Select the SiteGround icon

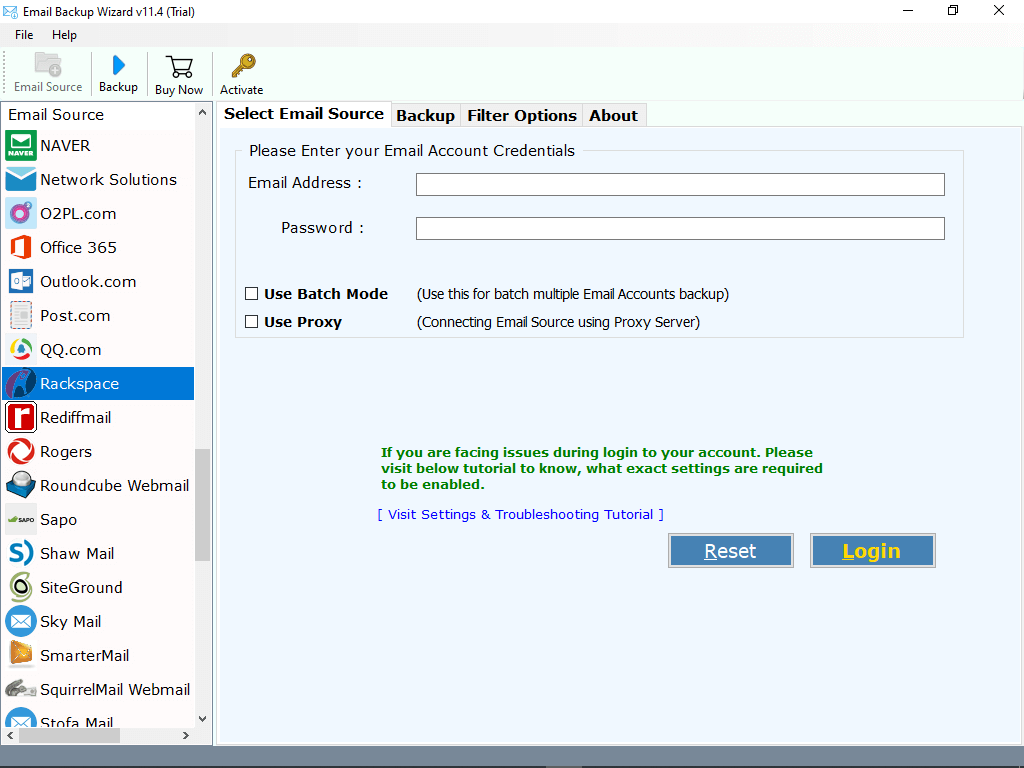(21, 587)
